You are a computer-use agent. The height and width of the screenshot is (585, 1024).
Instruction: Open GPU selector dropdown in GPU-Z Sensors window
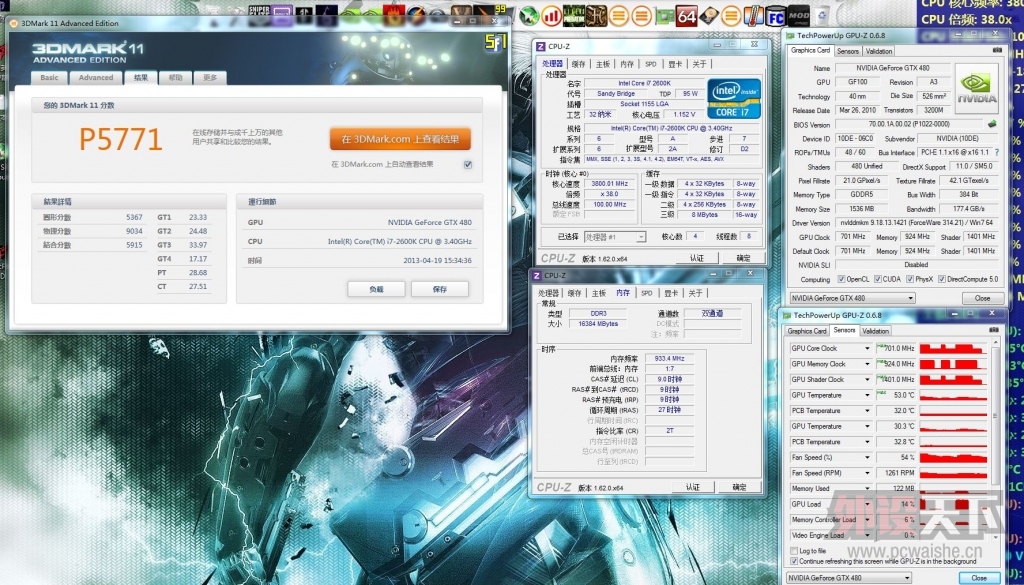[x=848, y=578]
